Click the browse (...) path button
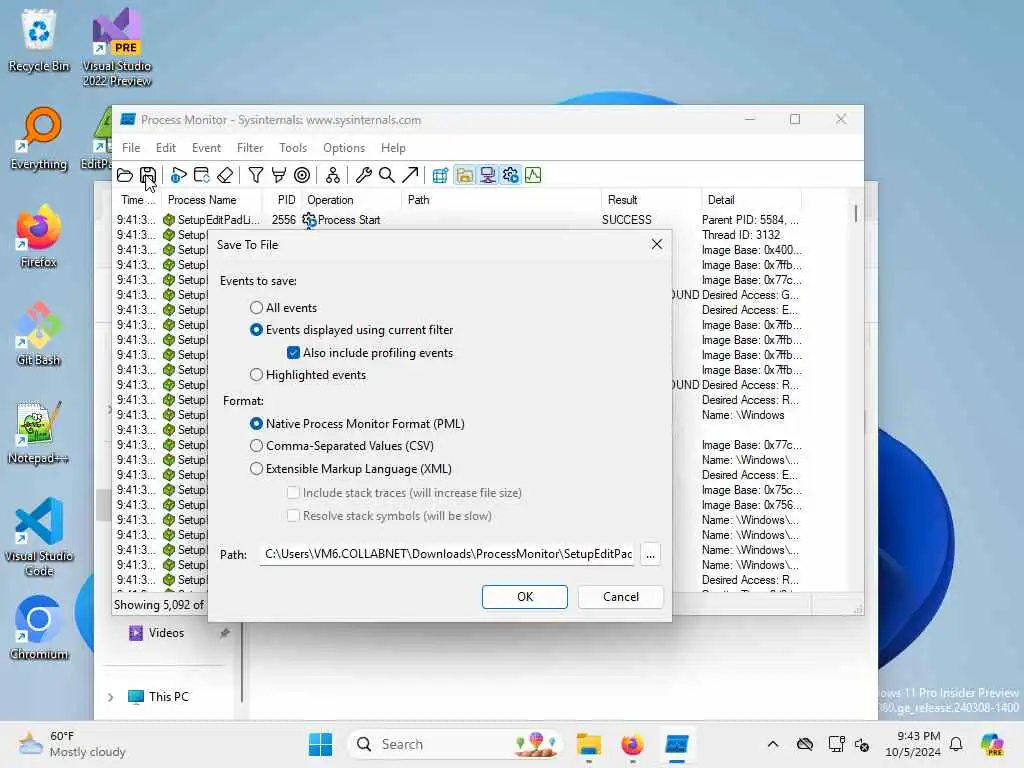The height and width of the screenshot is (768, 1024). coord(650,554)
